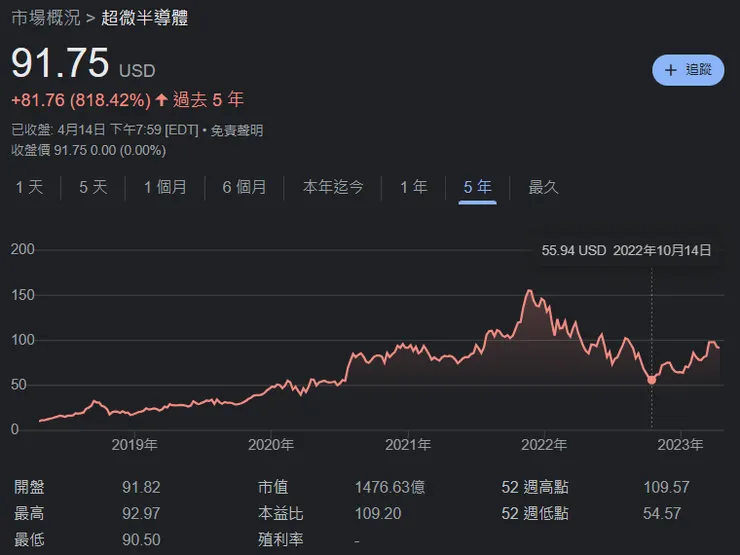Select the 最久 range tab

pos(543,187)
